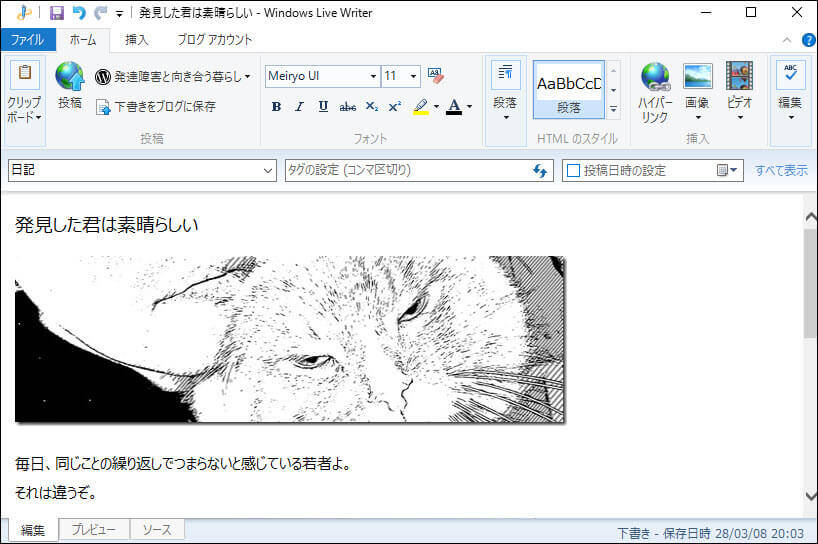
Task: Click 下書きをブログに保存 button
Action: point(156,107)
